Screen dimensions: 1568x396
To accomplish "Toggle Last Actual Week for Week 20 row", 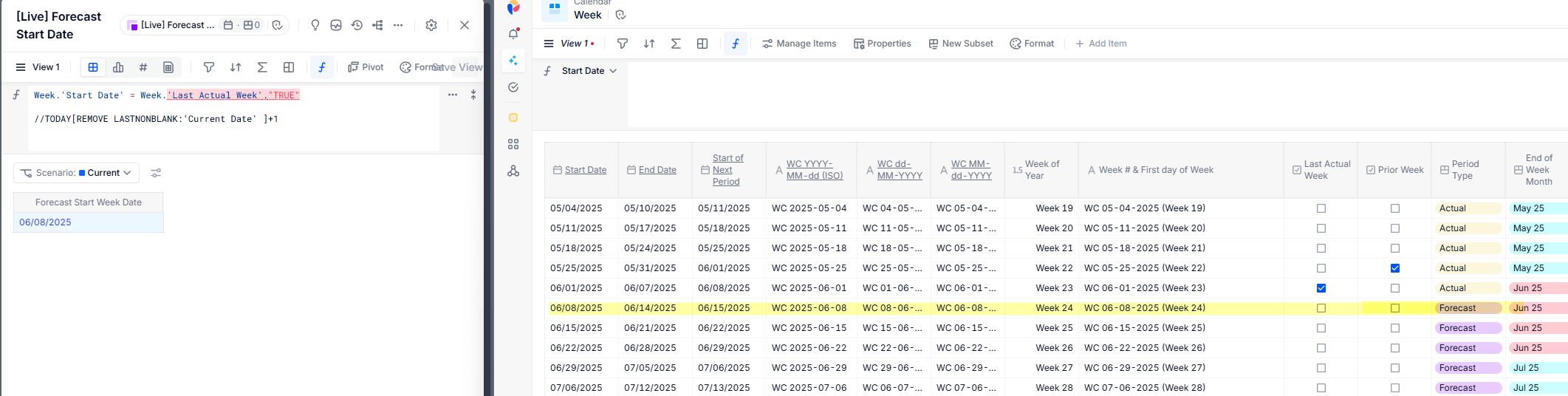I will [1321, 228].
